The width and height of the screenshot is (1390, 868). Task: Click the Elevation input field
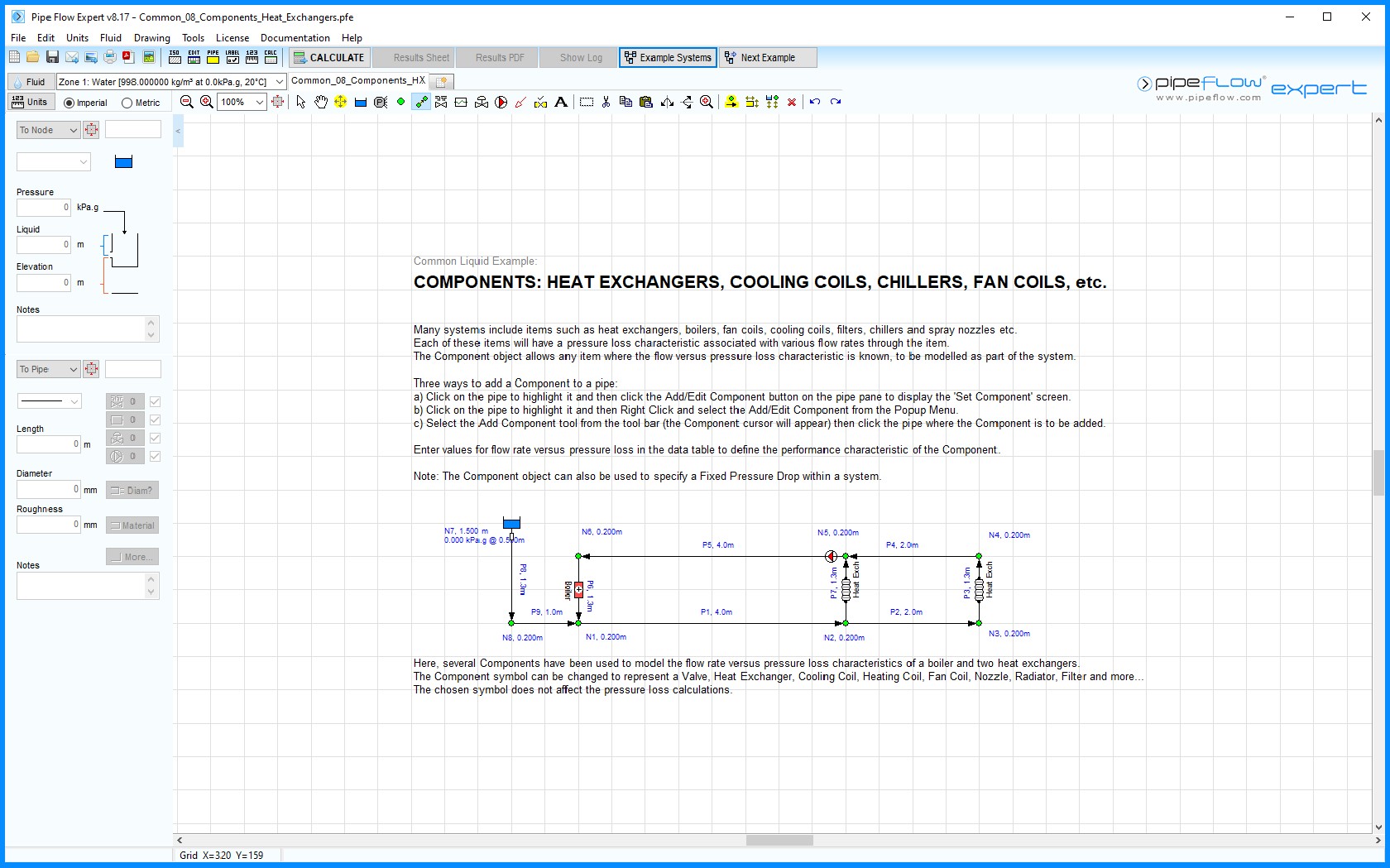click(x=44, y=283)
